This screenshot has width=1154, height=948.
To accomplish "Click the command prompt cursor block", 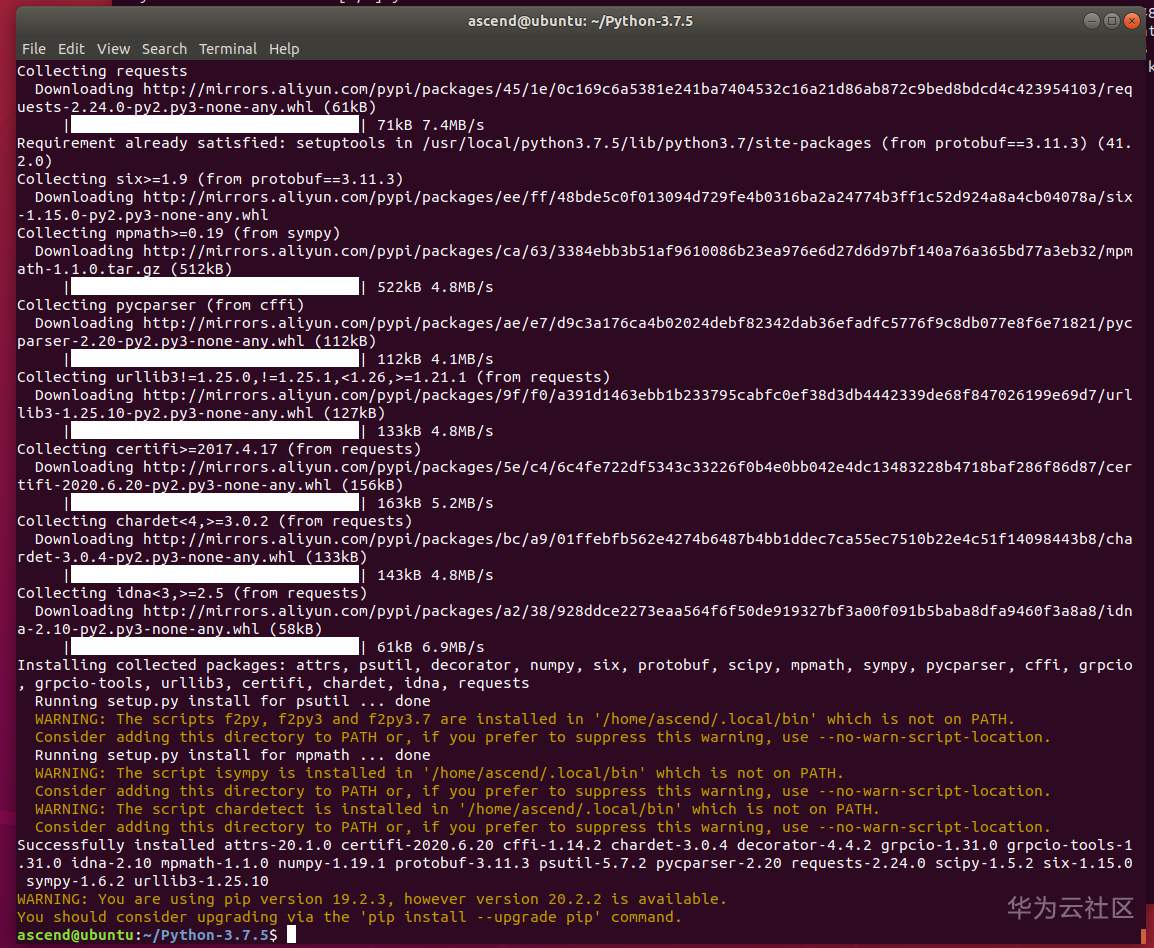I will tap(291, 935).
